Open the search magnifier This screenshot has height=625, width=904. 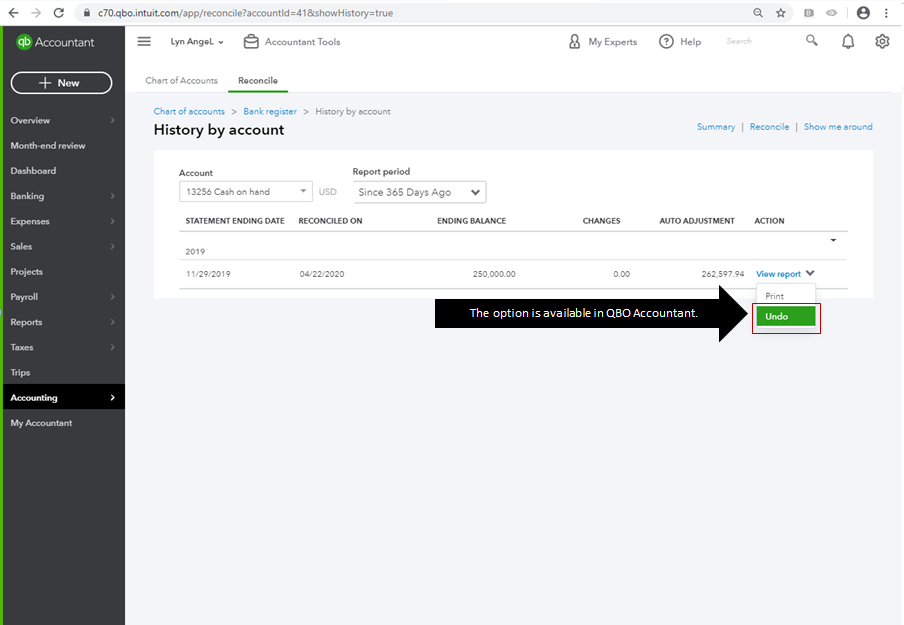811,41
